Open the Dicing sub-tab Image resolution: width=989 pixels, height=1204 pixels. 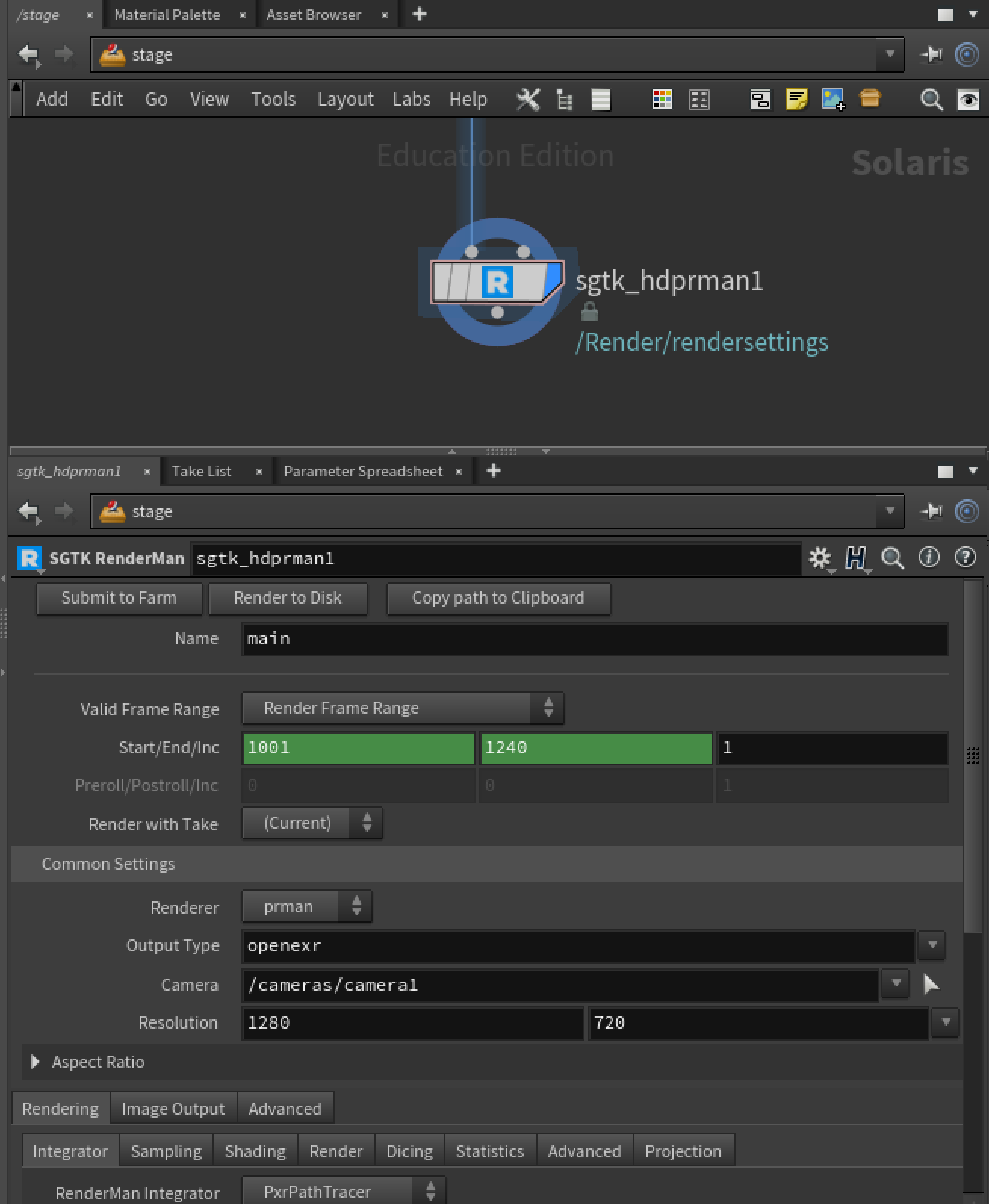tap(410, 1151)
